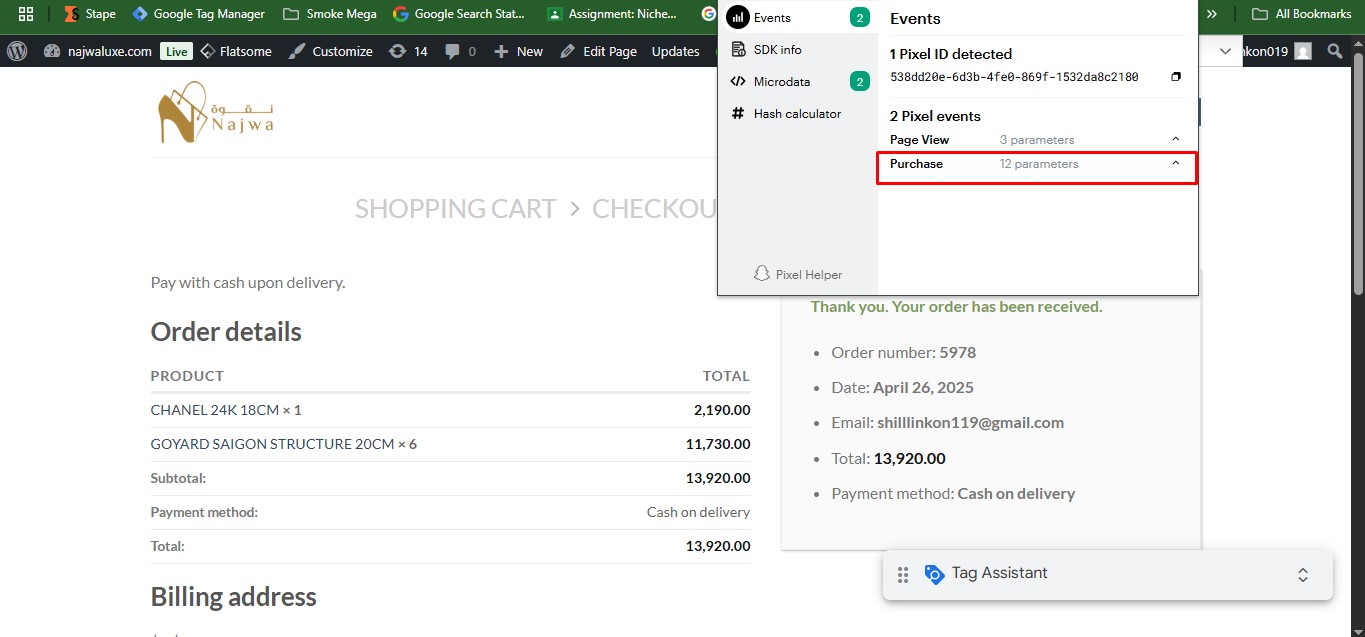Click the browser apps grid icon
1365x637 pixels.
[x=26, y=14]
